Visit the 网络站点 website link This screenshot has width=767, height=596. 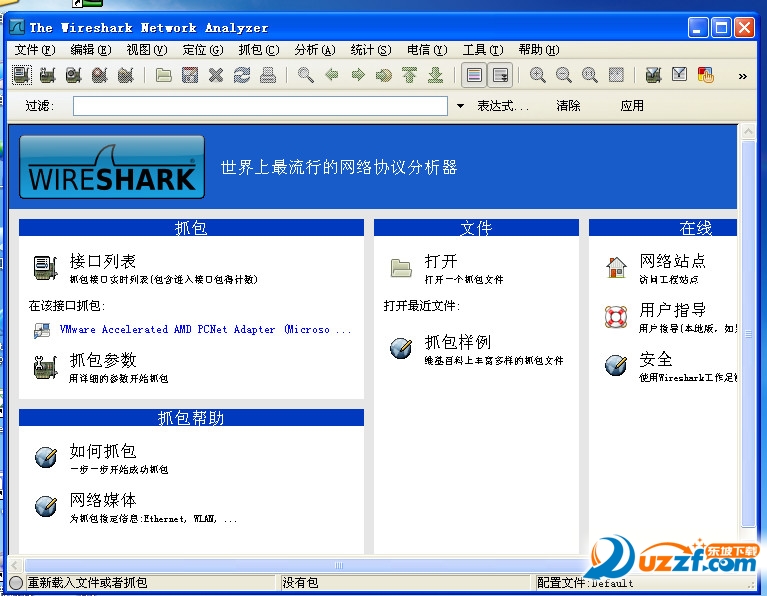click(672, 261)
